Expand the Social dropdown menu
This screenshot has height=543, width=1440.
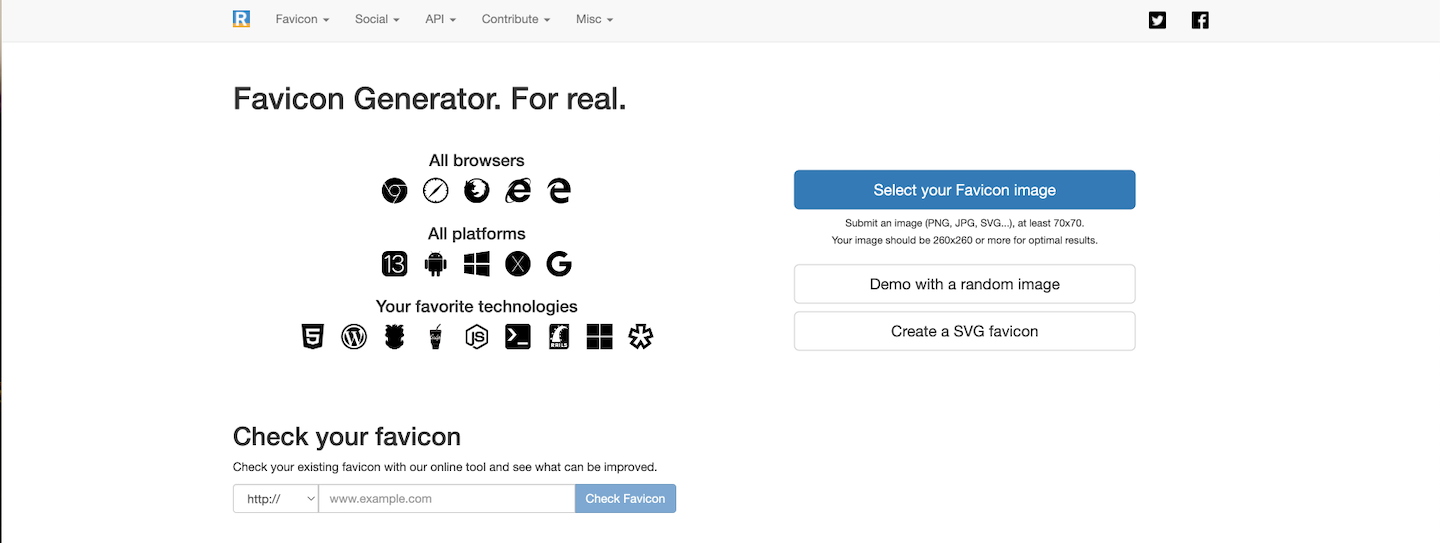(377, 19)
